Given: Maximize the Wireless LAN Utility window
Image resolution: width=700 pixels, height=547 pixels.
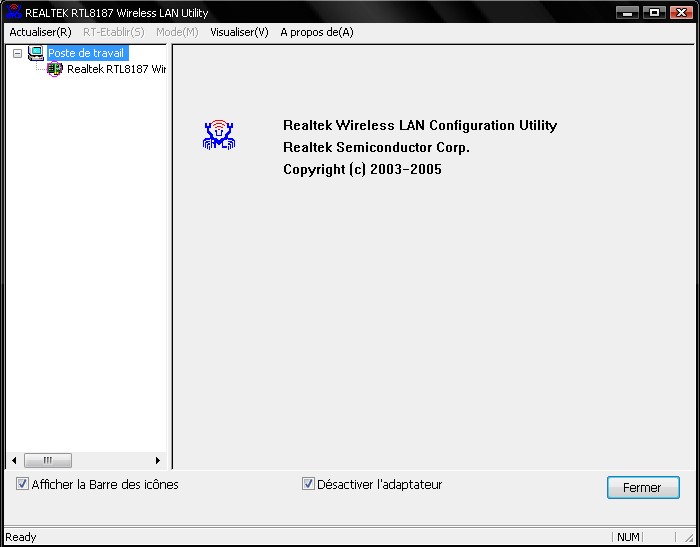Looking at the screenshot, I should [x=654, y=13].
